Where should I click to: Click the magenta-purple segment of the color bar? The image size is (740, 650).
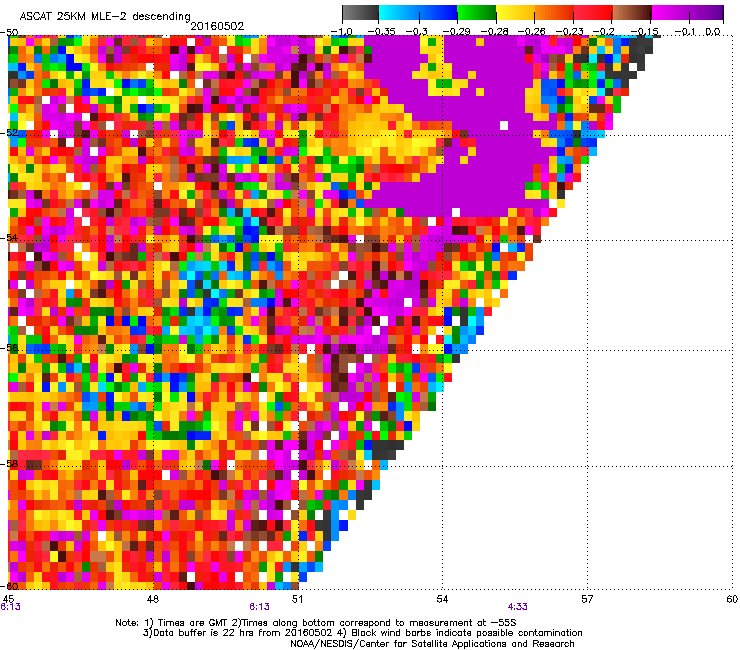click(x=687, y=13)
